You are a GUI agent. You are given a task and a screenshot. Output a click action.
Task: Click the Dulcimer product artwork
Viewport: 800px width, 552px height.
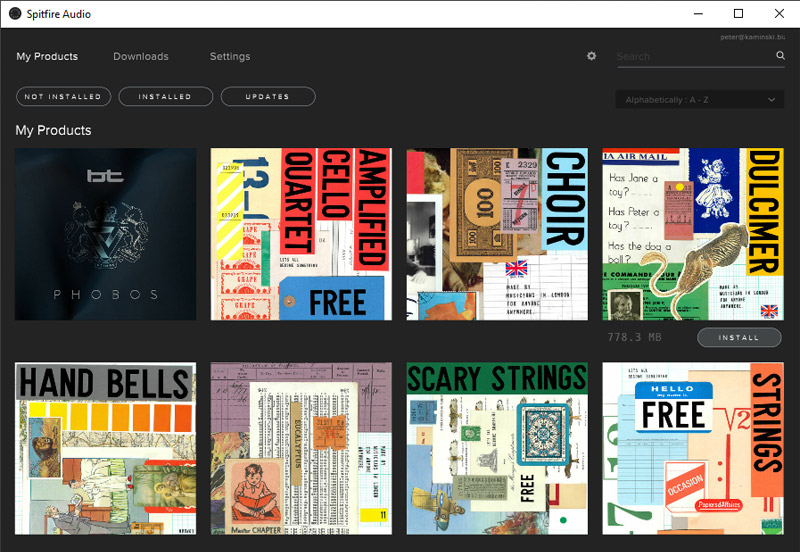[693, 234]
